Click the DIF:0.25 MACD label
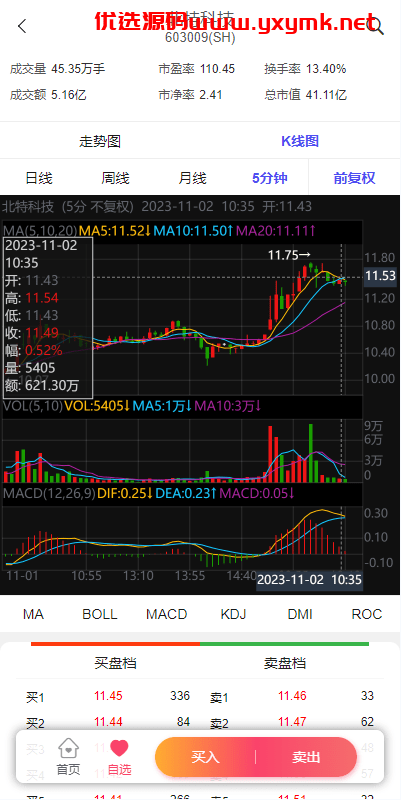The image size is (401, 800). pos(125,493)
